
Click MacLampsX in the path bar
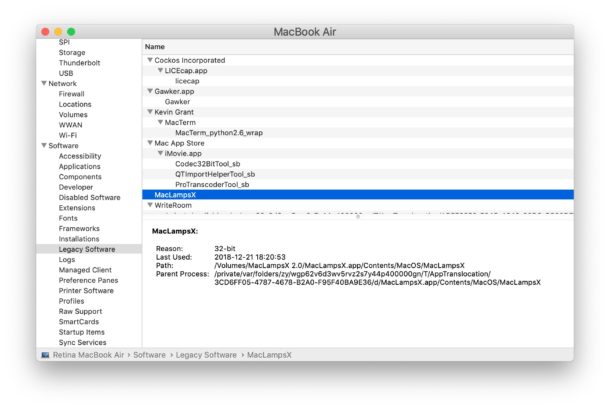[269, 355]
